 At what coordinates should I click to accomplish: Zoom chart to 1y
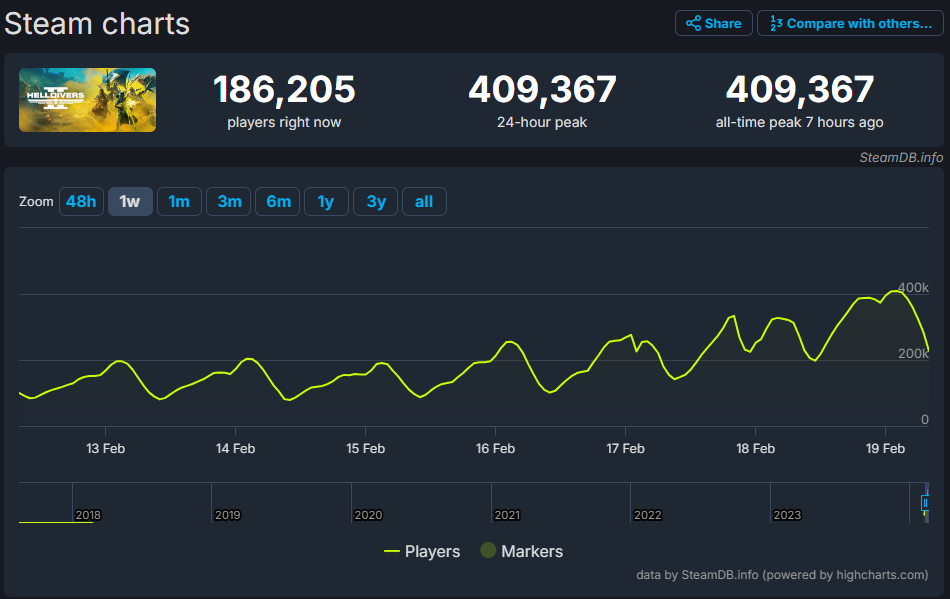326,202
